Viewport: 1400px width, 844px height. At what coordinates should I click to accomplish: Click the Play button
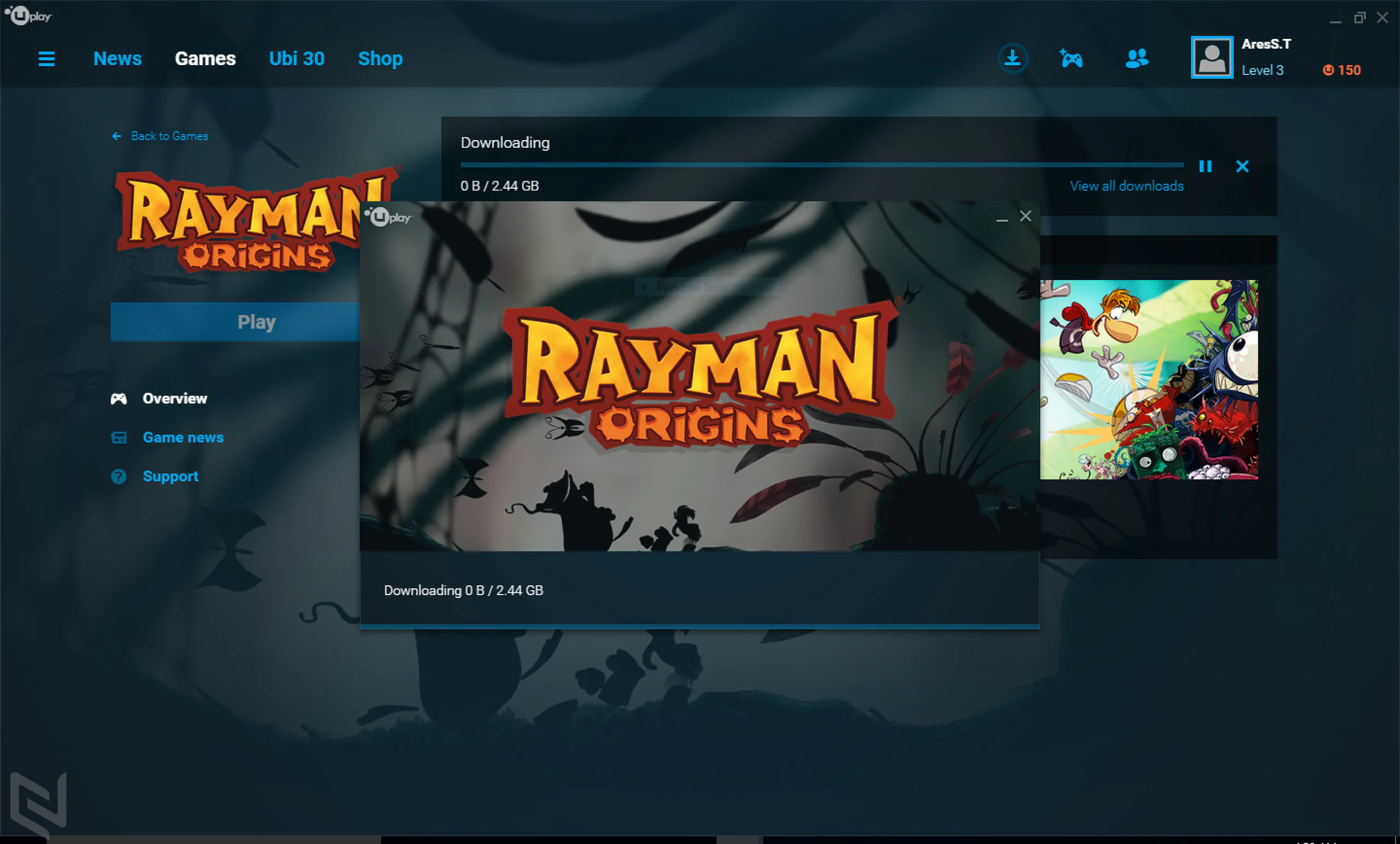point(235,322)
